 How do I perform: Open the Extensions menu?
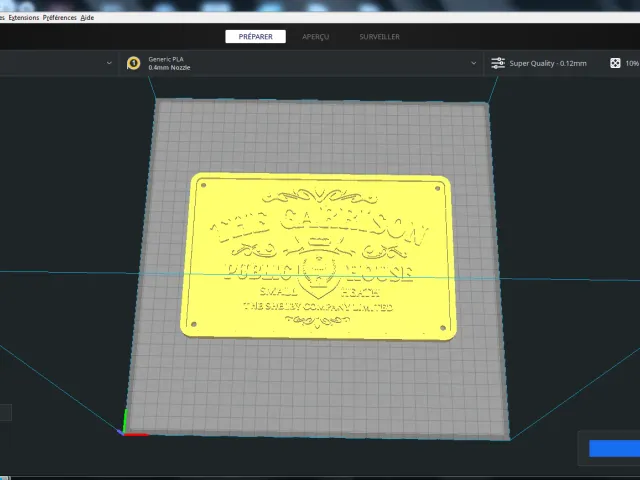click(24, 18)
